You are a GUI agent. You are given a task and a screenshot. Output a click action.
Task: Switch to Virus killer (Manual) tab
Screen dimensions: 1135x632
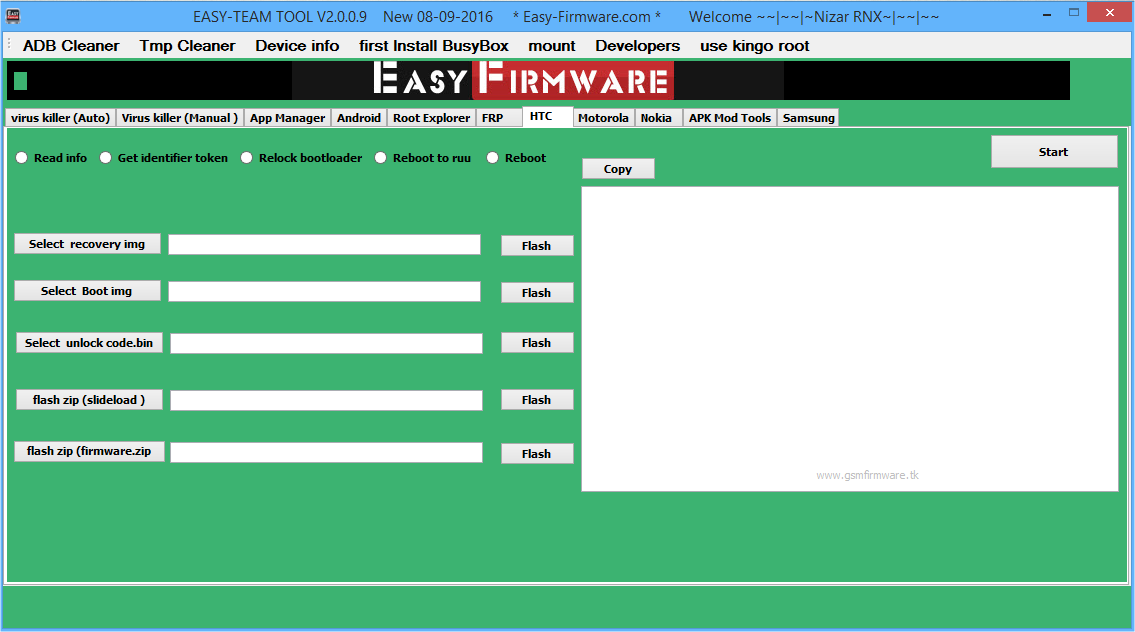pos(180,118)
